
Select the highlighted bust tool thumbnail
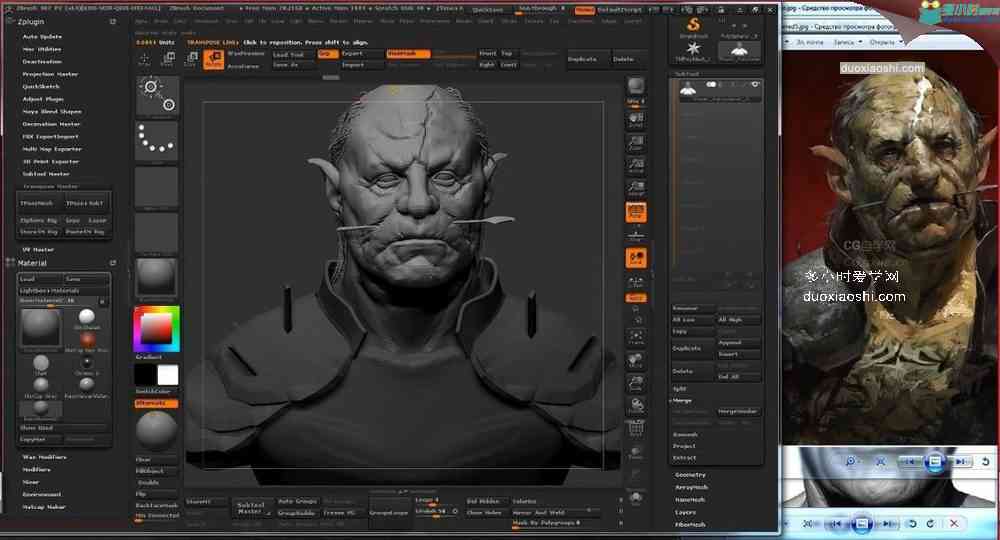[740, 51]
